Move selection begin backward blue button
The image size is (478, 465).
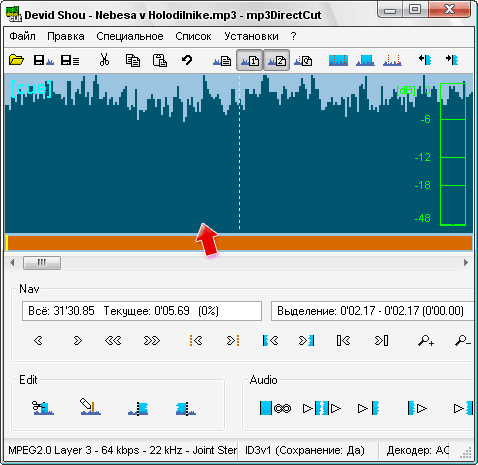point(270,341)
